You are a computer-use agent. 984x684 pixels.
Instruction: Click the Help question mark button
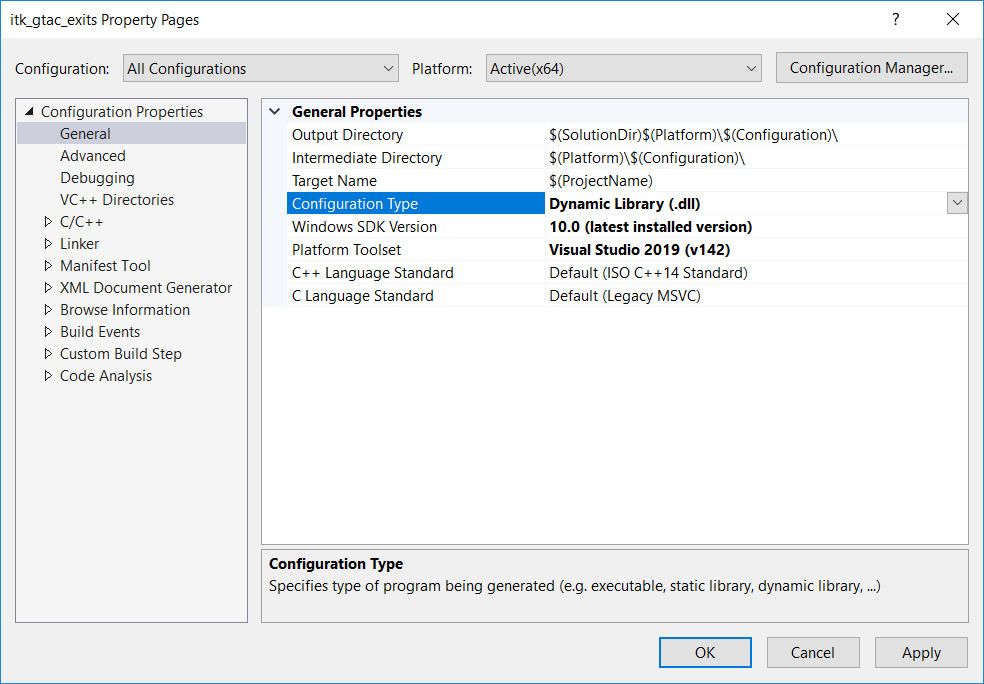tap(896, 20)
